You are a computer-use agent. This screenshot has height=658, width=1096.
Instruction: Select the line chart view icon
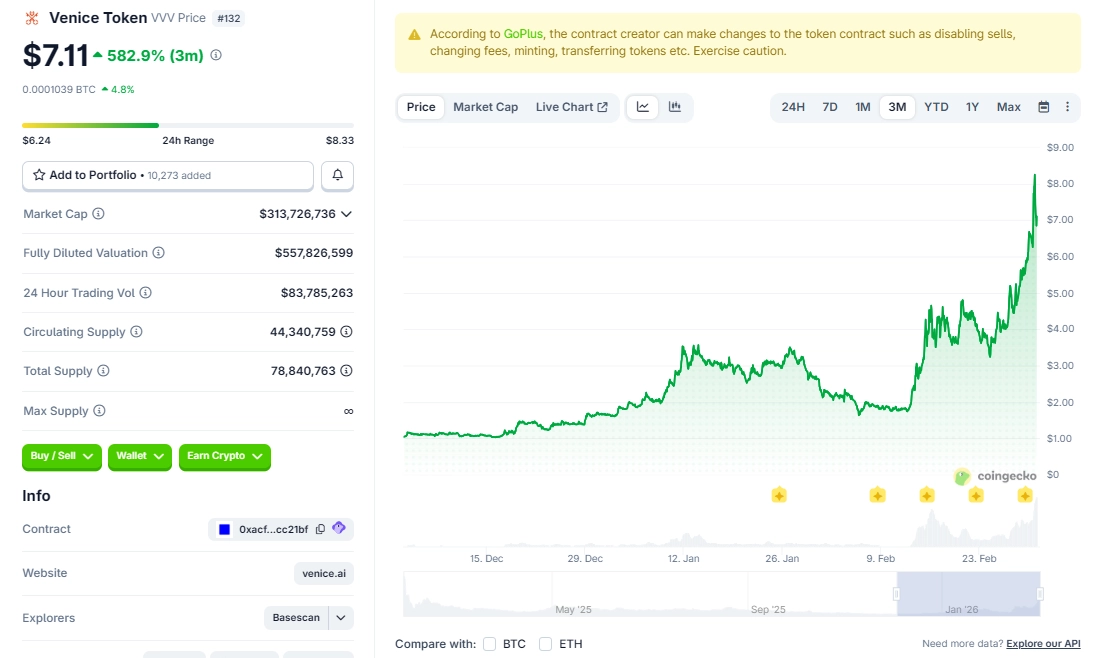click(641, 107)
